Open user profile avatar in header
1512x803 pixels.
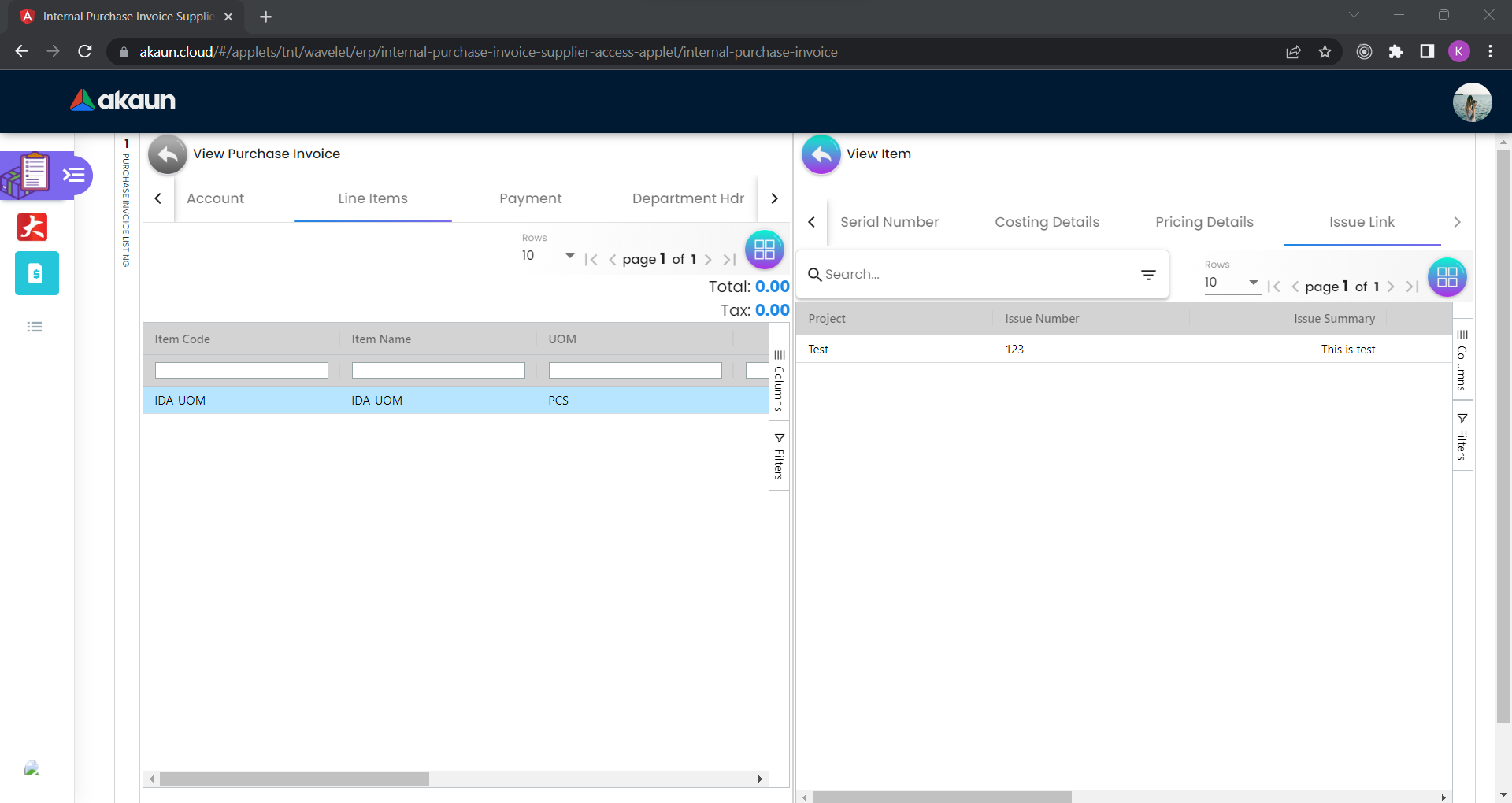1472,102
